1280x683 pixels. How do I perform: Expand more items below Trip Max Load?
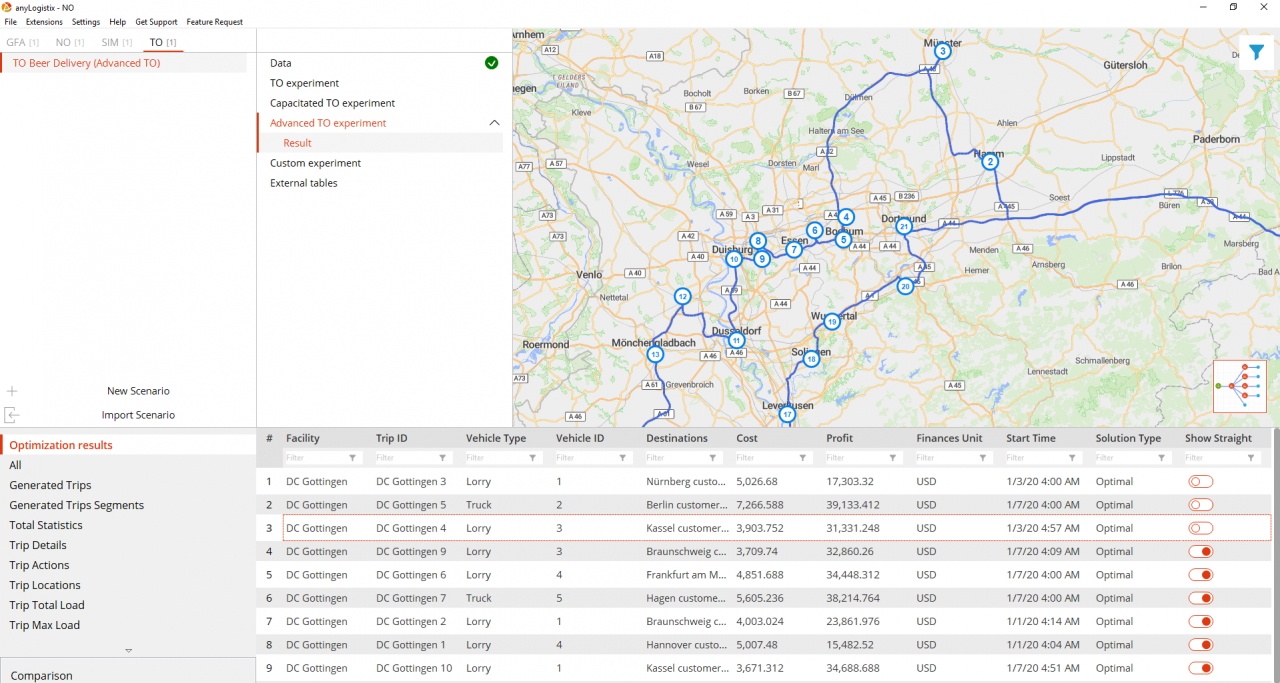[x=128, y=651]
